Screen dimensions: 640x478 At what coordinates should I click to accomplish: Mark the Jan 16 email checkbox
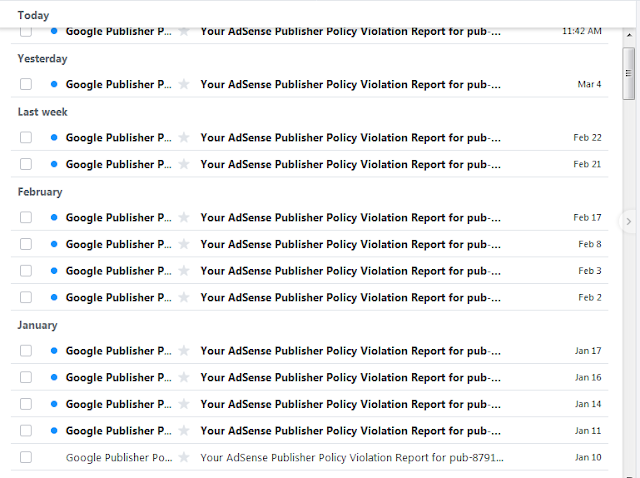point(26,377)
